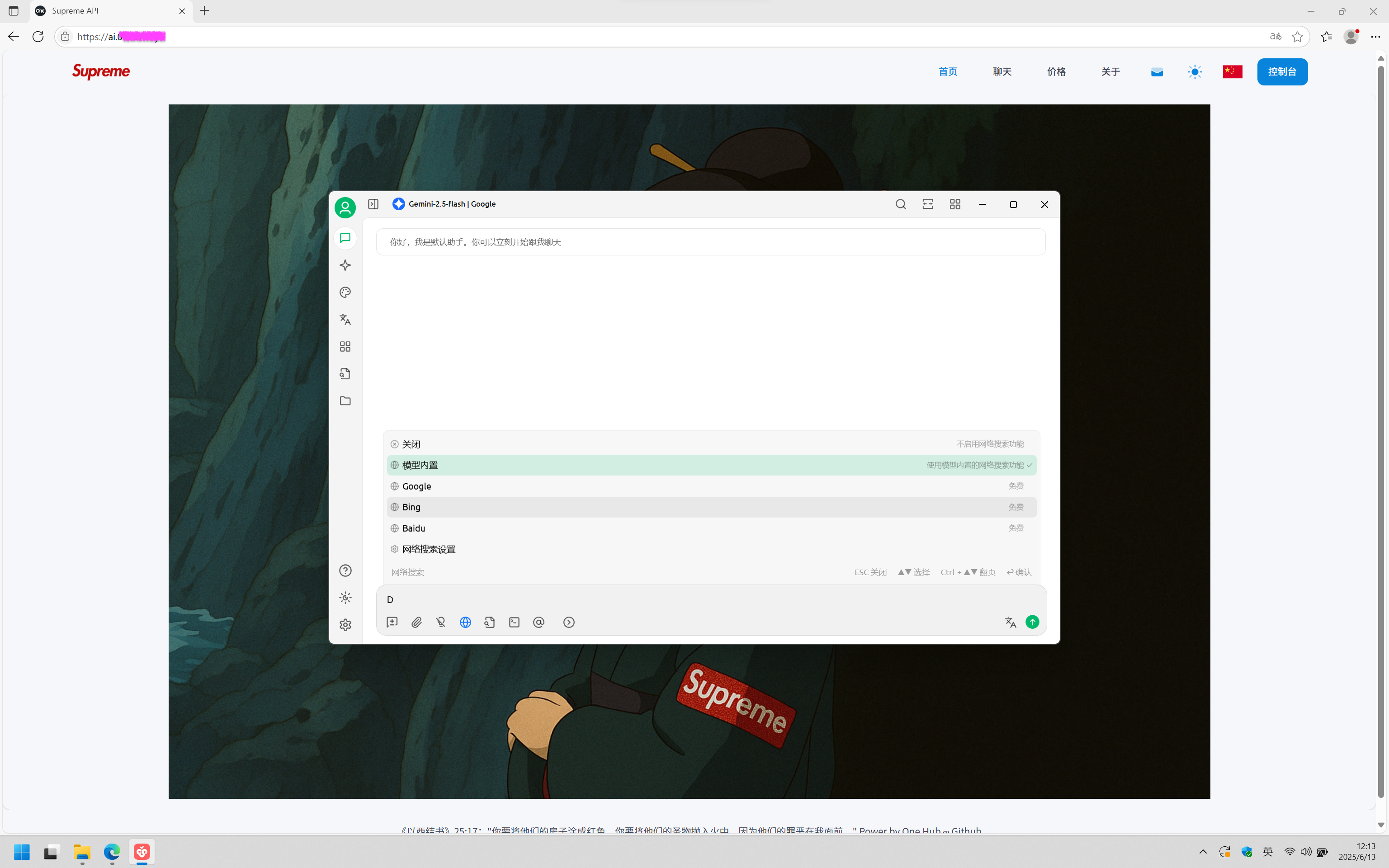Click the thinking lightbulb-off icon
1389x868 pixels.
click(441, 623)
